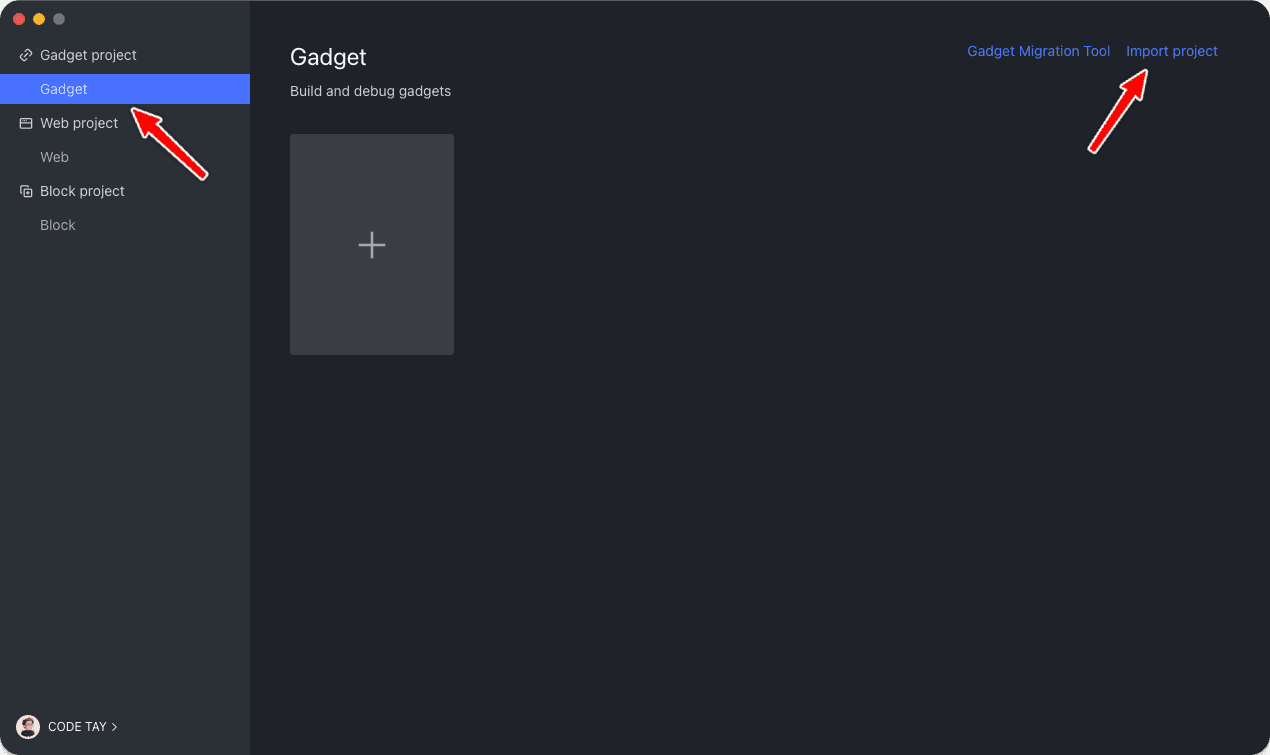1270x755 pixels.
Task: Click the Gadget project section label
Action: 88,55
